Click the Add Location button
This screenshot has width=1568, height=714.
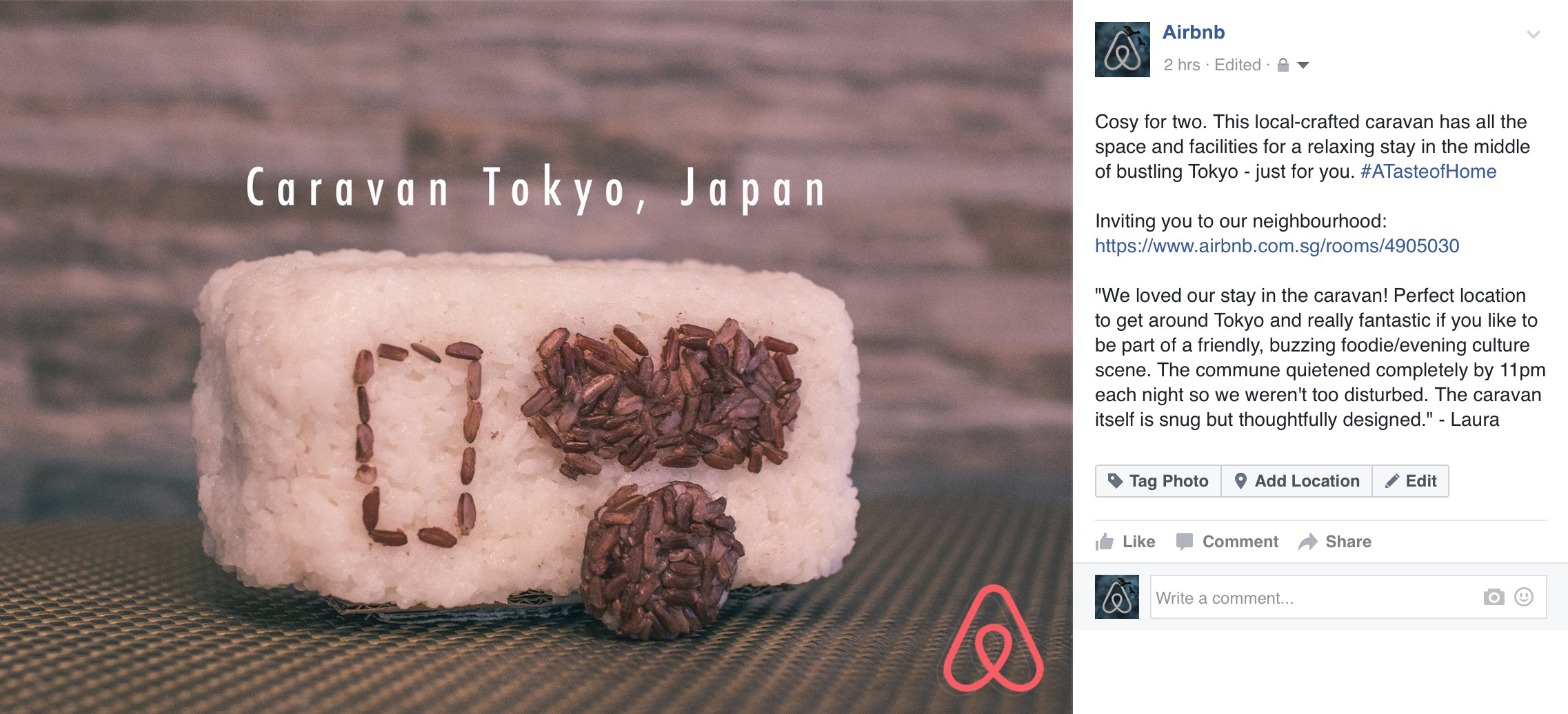pos(1296,481)
